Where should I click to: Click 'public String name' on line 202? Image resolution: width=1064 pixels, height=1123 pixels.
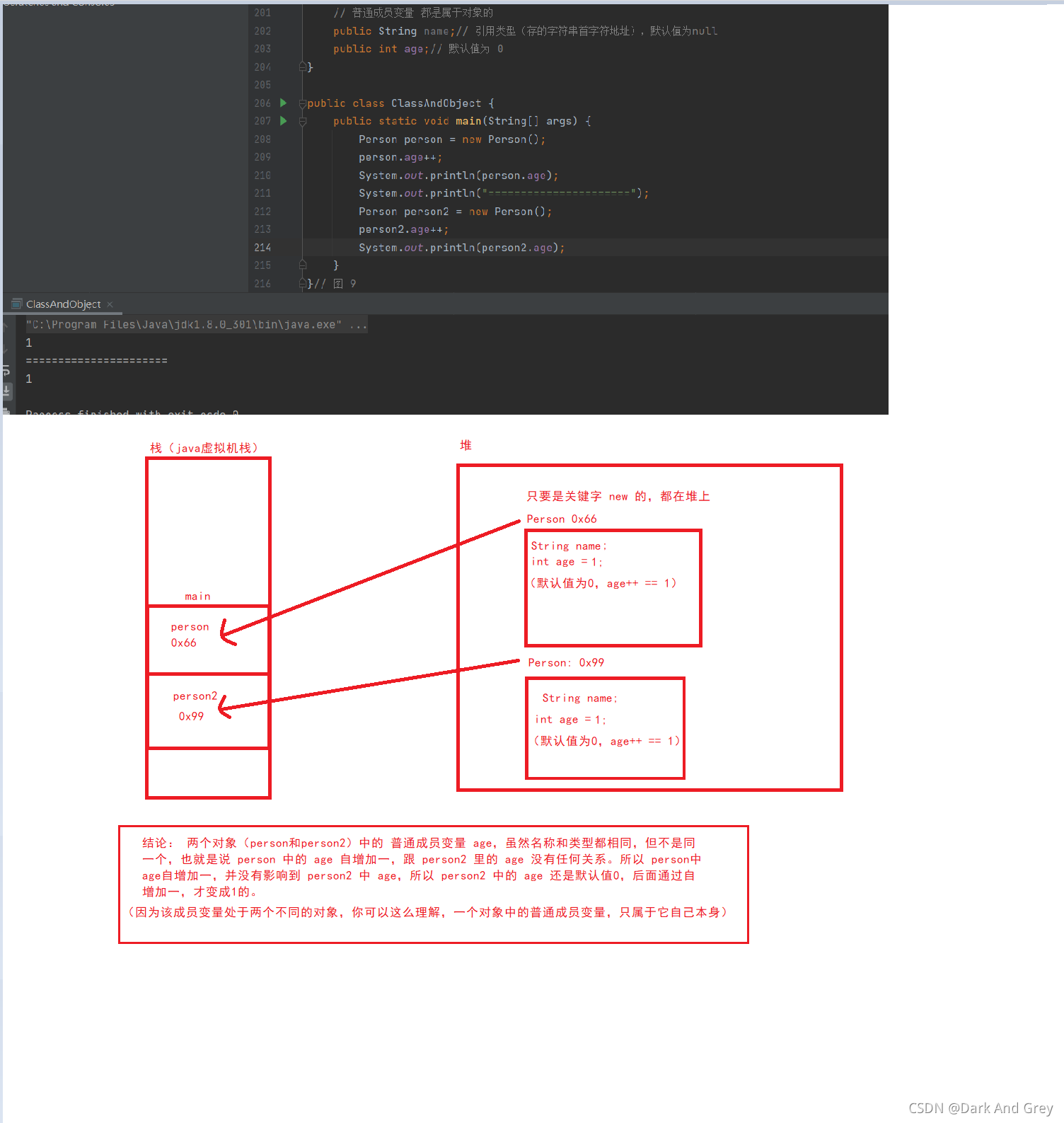pos(391,31)
